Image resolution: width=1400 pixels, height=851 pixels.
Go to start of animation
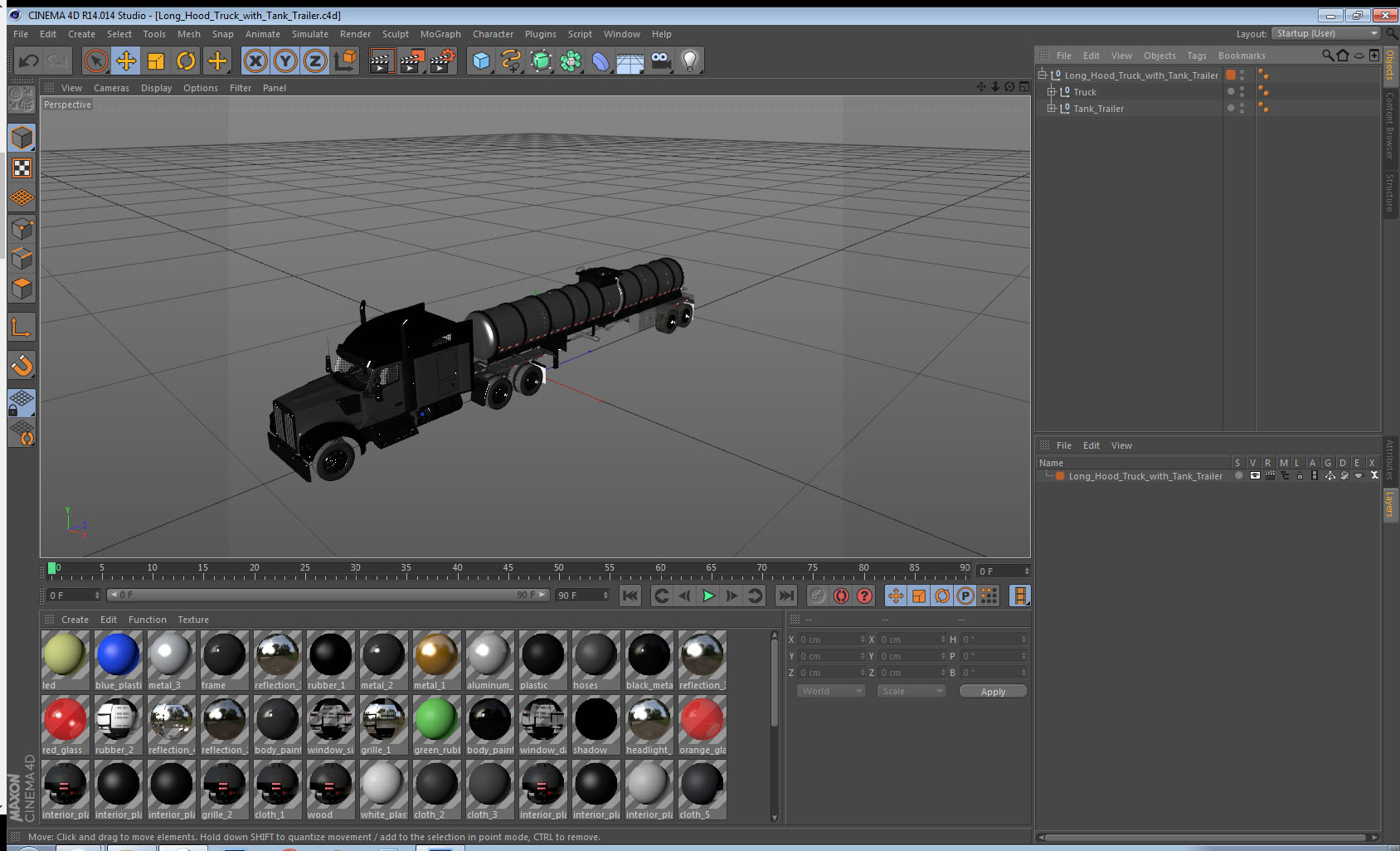(630, 596)
